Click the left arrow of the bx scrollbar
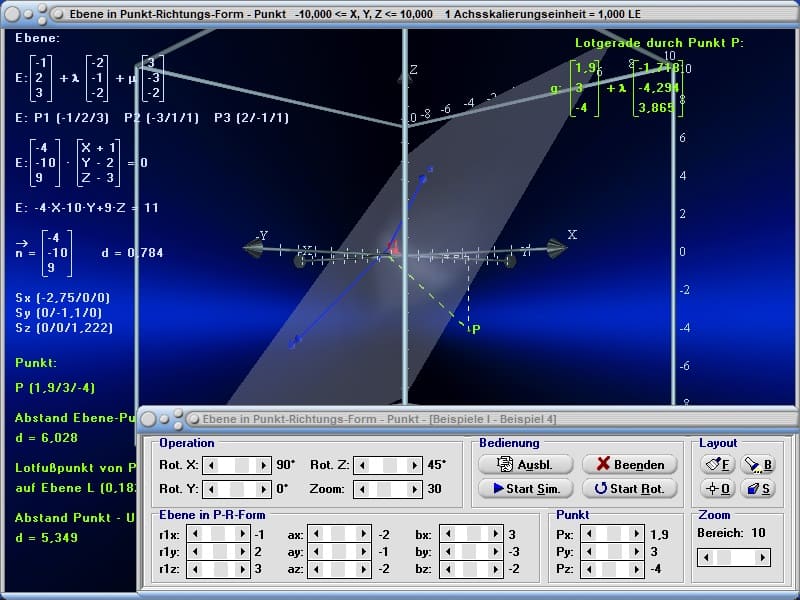The image size is (800, 600). 448,534
